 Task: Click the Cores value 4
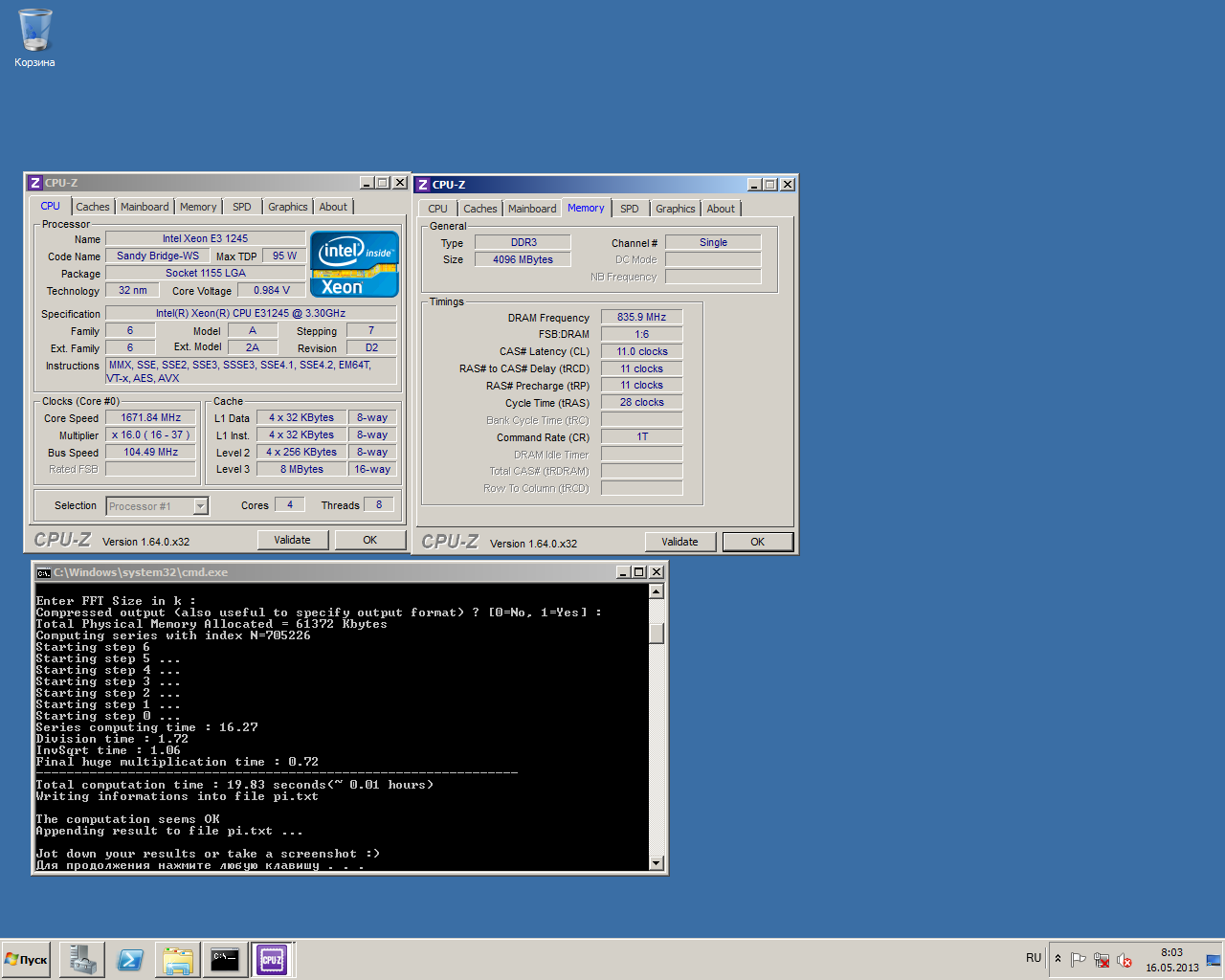pyautogui.click(x=290, y=504)
